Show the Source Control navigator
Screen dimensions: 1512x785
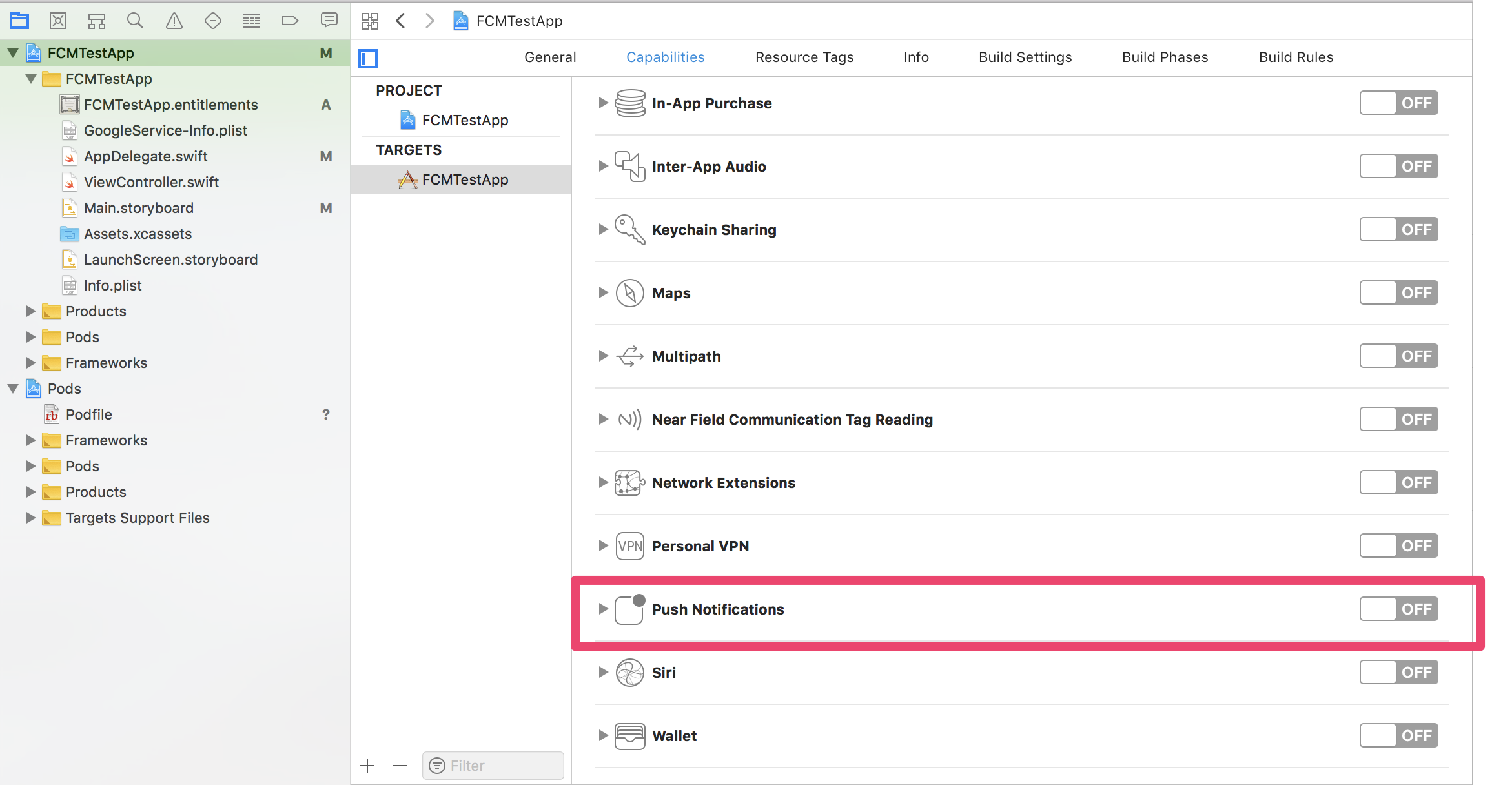(x=58, y=21)
